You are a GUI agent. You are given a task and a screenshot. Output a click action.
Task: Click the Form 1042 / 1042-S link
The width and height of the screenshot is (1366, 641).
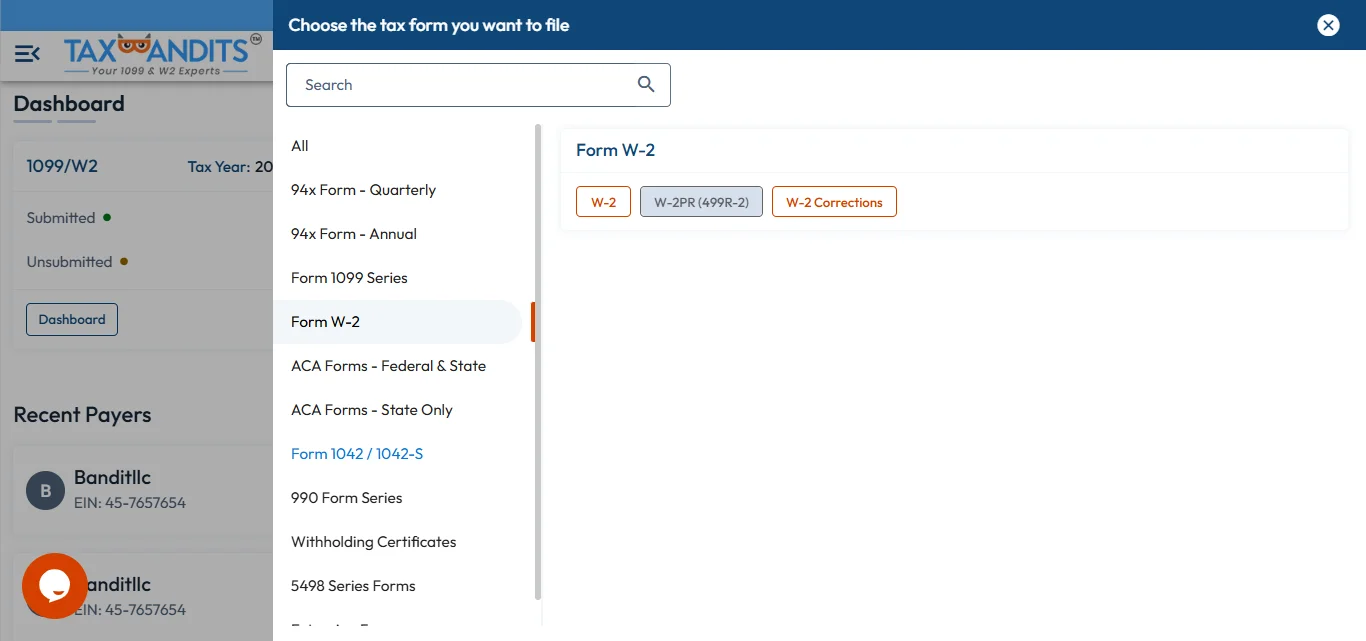click(357, 453)
